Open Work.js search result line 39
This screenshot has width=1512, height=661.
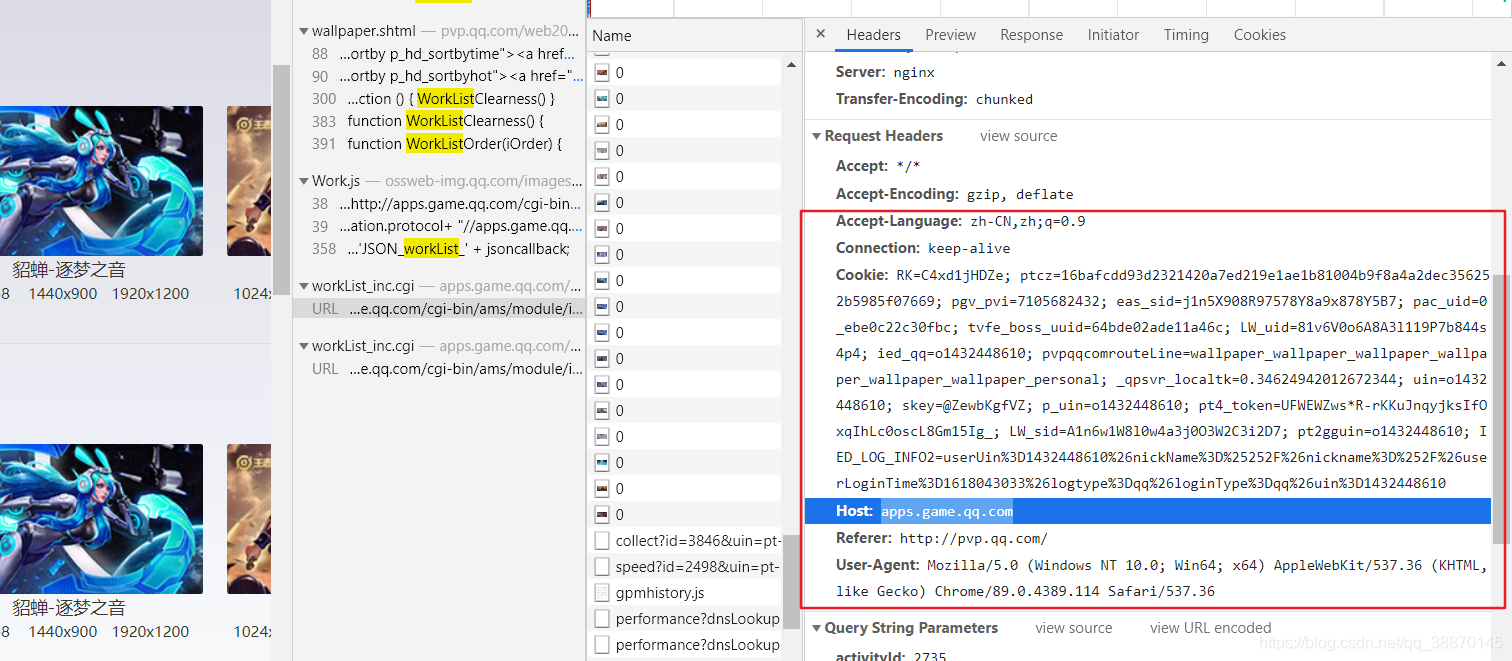click(439, 226)
